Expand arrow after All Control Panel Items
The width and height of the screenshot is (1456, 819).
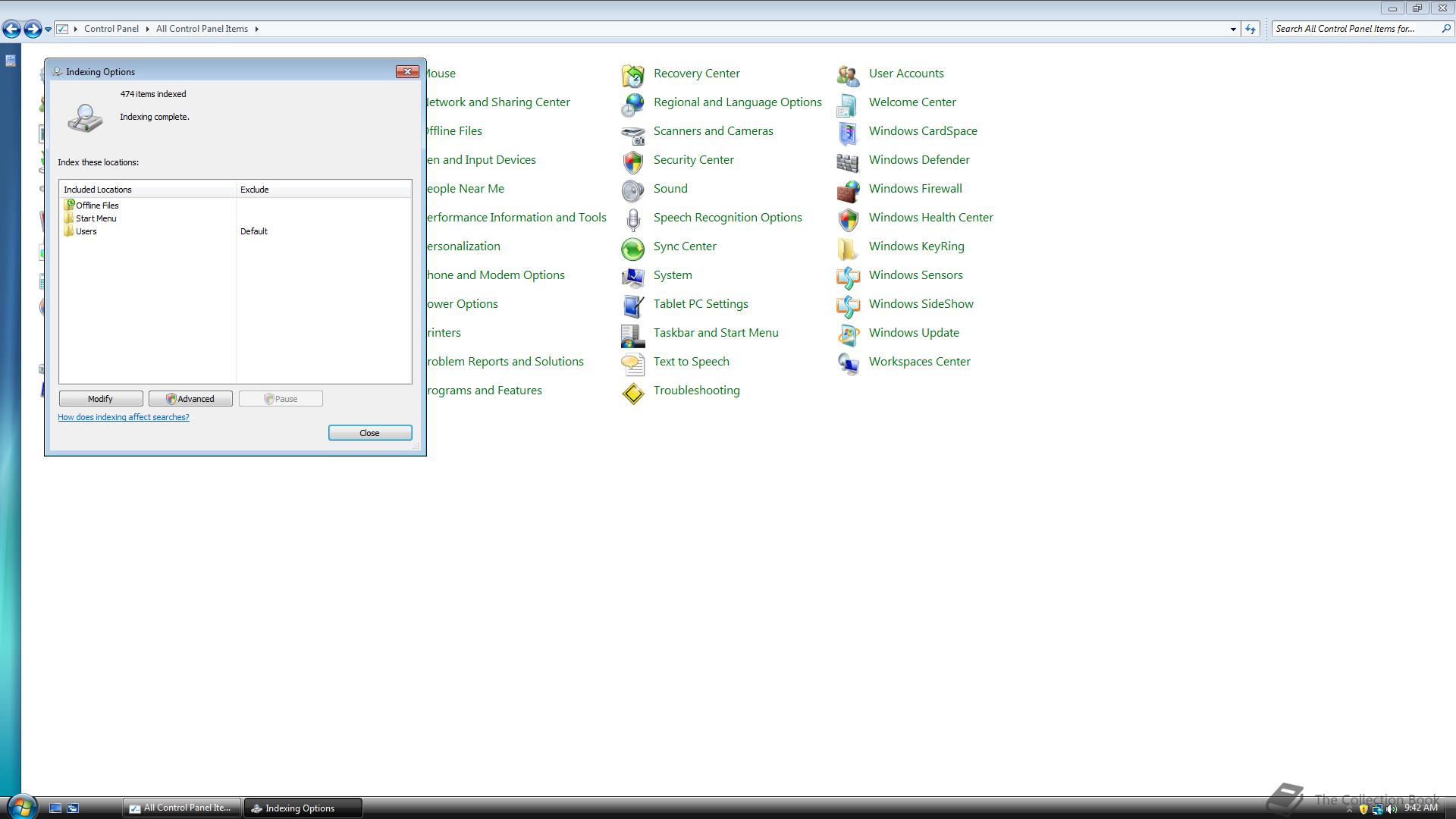point(256,29)
